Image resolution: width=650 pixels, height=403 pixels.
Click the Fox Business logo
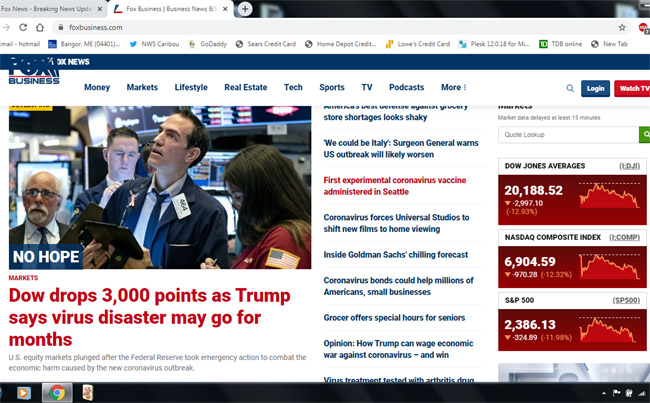tap(34, 73)
